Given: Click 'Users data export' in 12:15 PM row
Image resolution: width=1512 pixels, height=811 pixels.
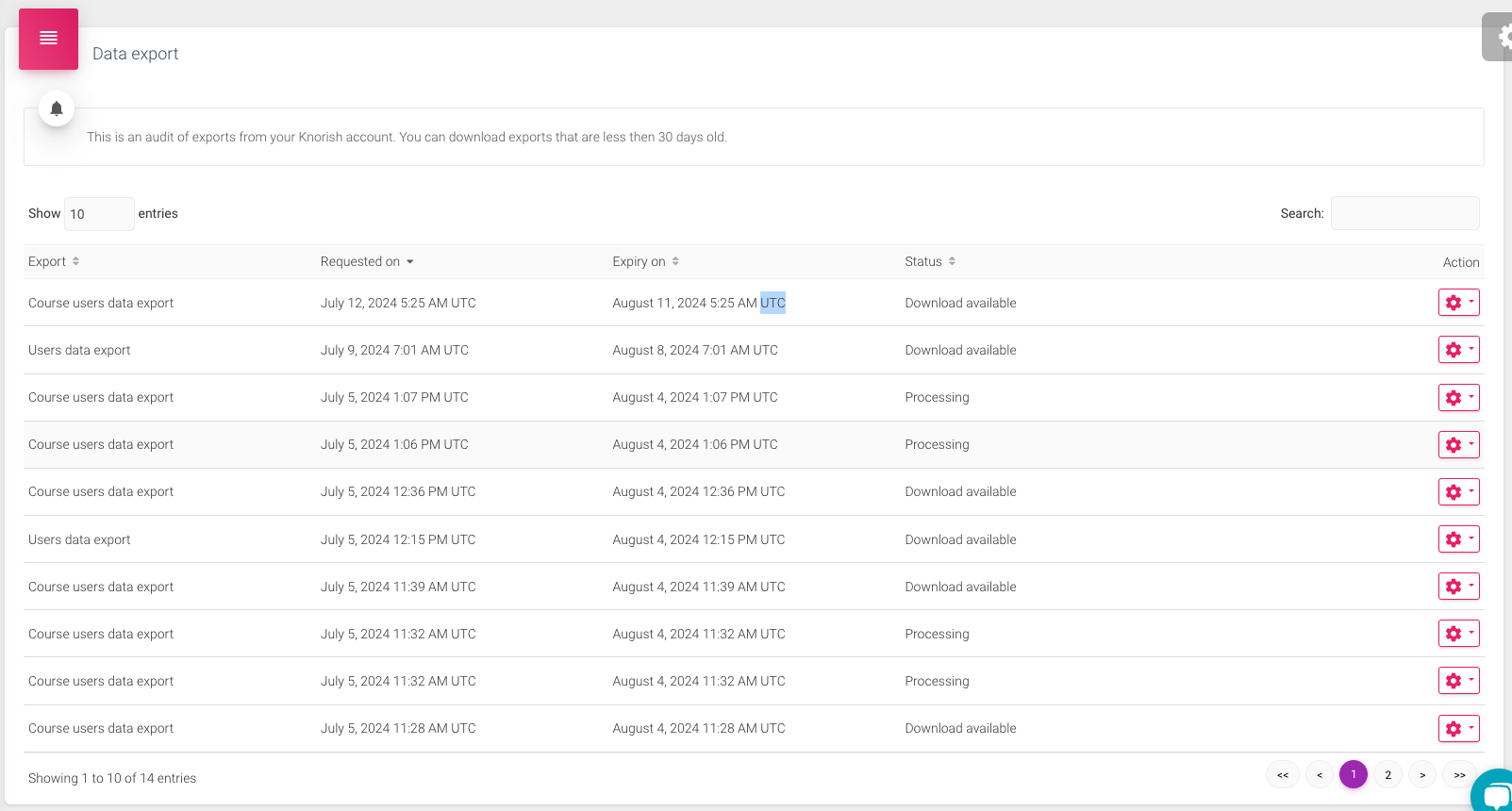Looking at the screenshot, I should (79, 539).
